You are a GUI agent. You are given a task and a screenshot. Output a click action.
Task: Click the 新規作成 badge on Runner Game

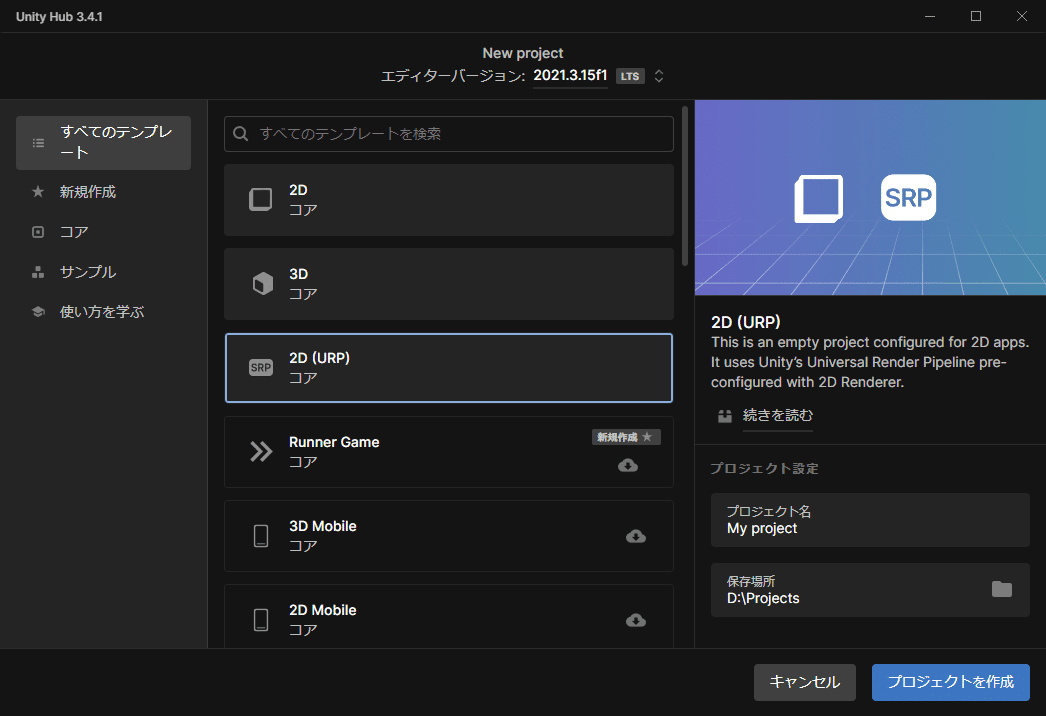[x=626, y=437]
